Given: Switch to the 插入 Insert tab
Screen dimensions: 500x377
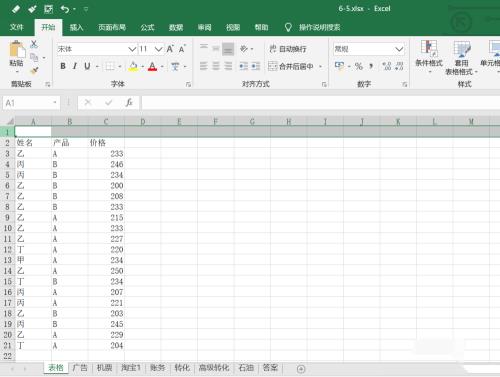Looking at the screenshot, I should (76, 27).
